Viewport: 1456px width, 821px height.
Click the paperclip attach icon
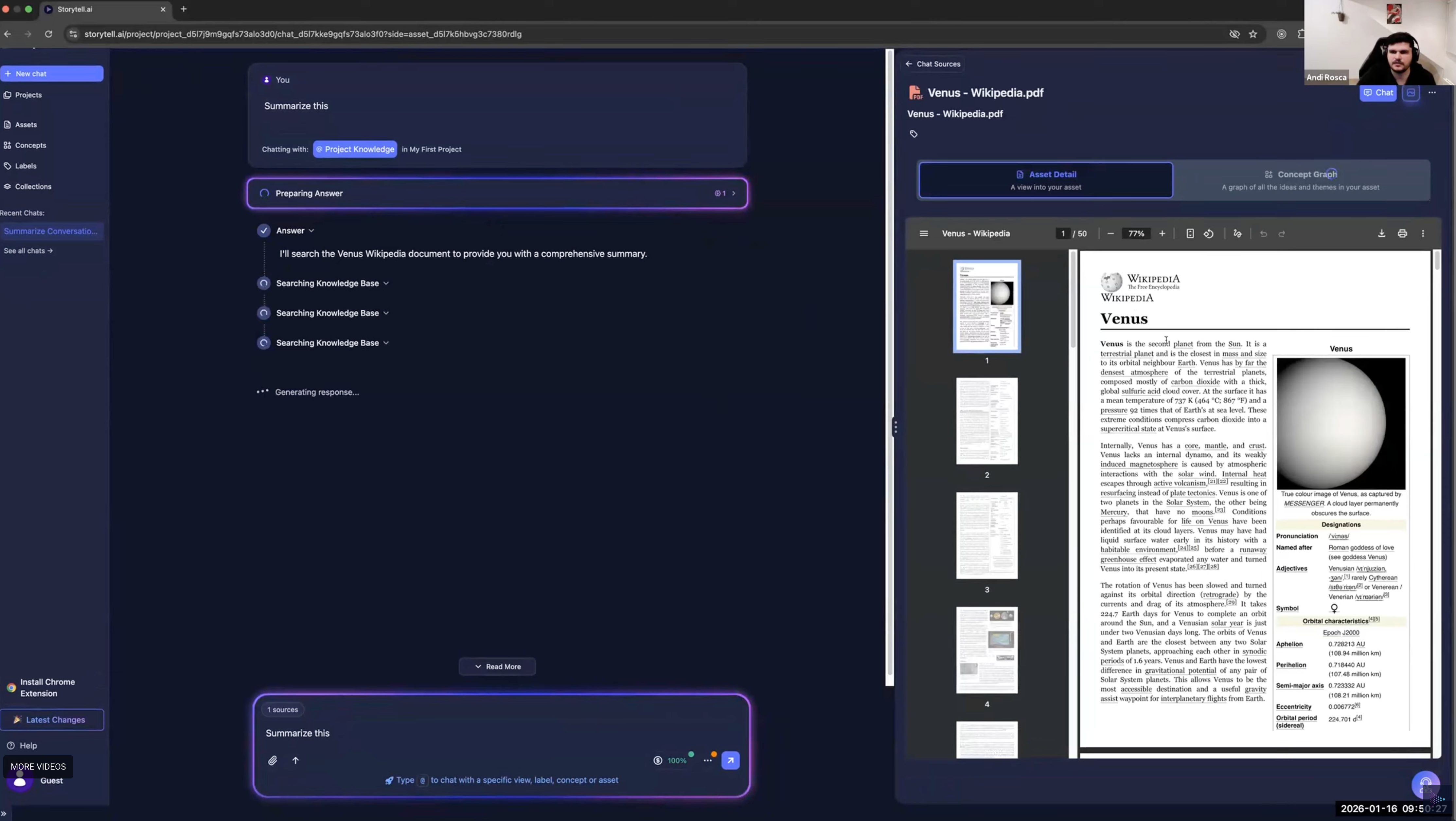pyautogui.click(x=273, y=760)
